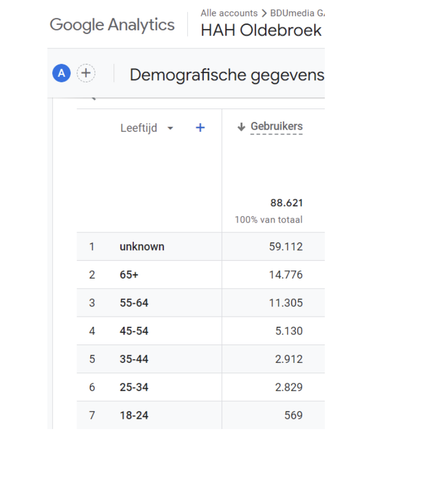This screenshot has width=427, height=500.
Task: Open the Alle accounts breadcrumb link
Action: [229, 13]
